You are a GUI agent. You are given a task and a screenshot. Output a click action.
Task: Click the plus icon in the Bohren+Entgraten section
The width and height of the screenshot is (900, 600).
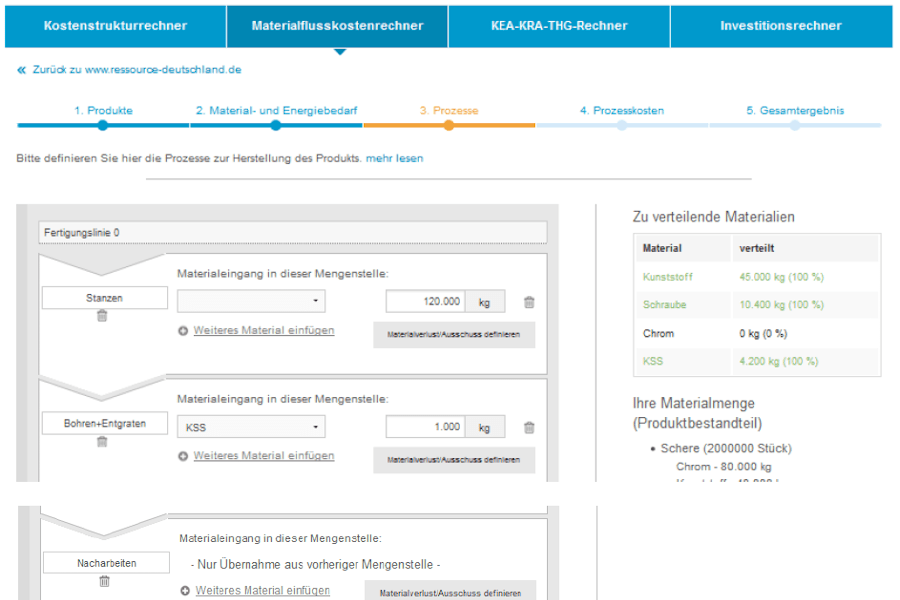point(184,456)
